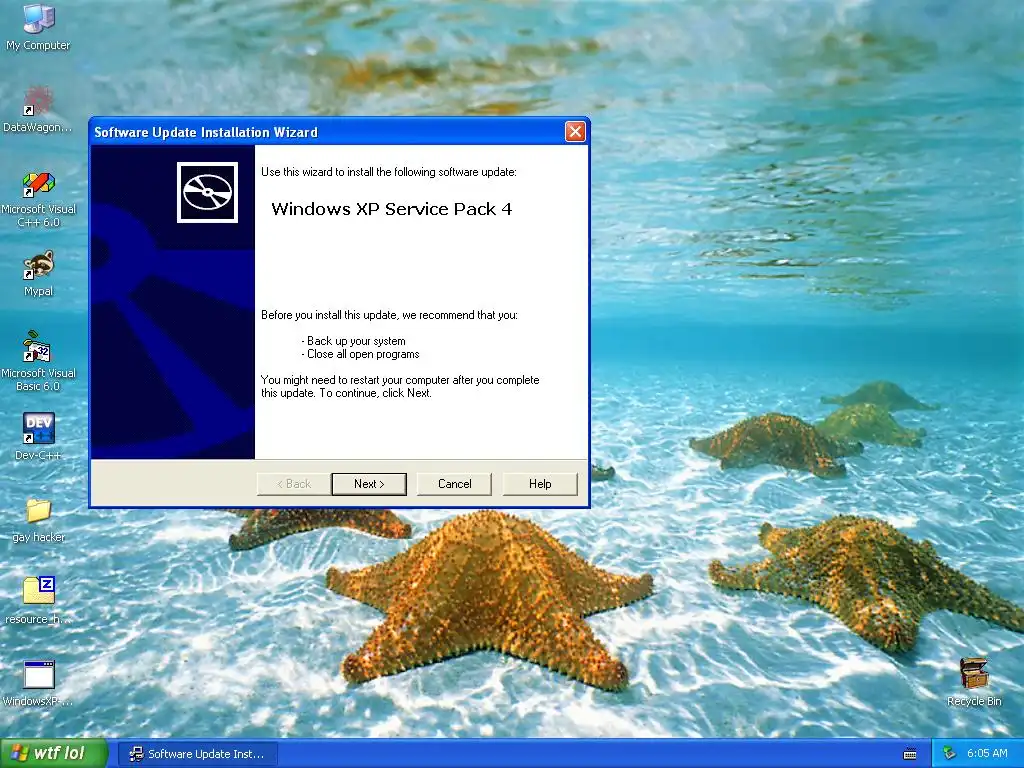
Task: Cancel the Software Update Installation Wizard
Action: click(x=455, y=484)
